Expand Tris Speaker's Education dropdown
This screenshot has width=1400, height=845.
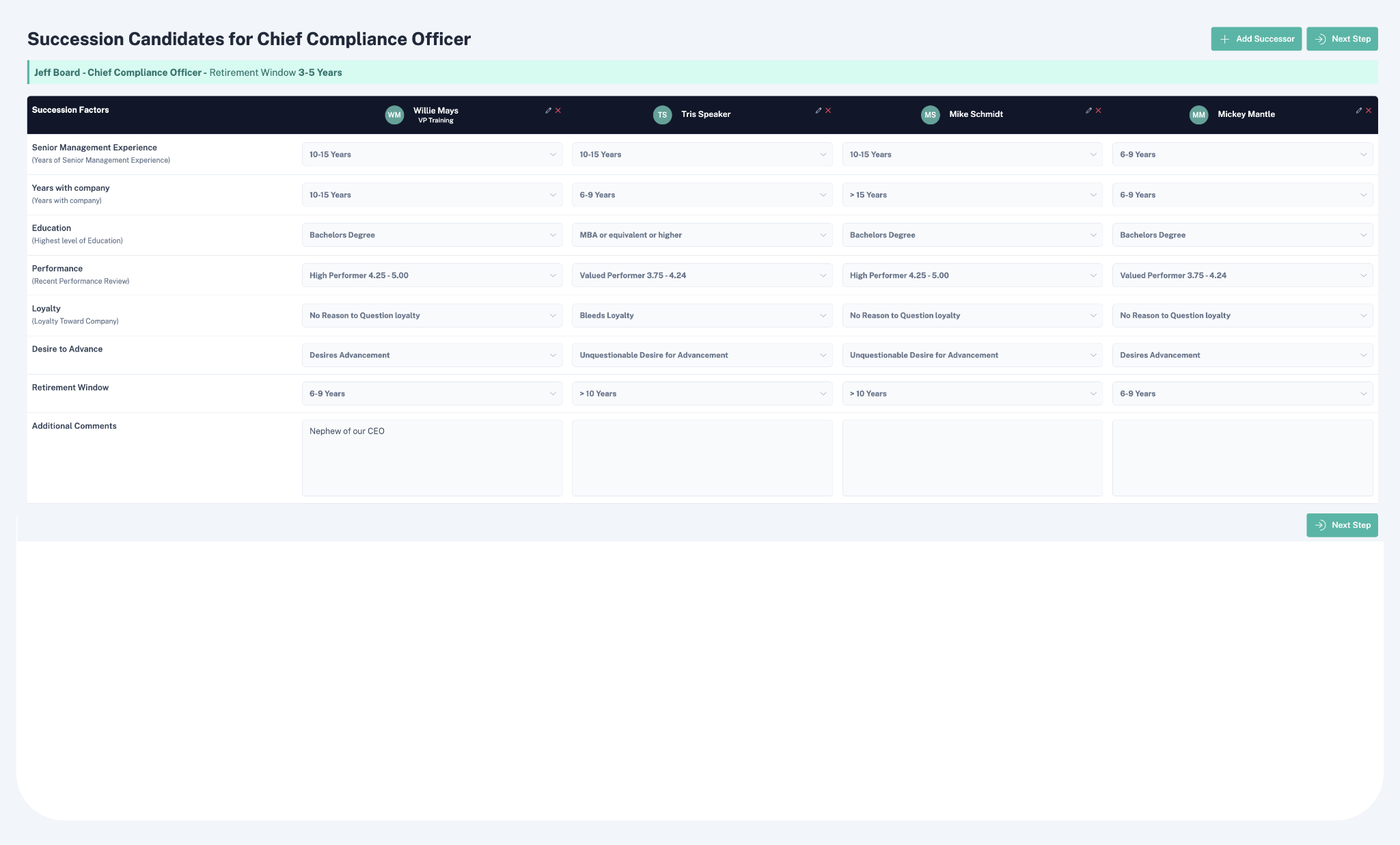(702, 235)
